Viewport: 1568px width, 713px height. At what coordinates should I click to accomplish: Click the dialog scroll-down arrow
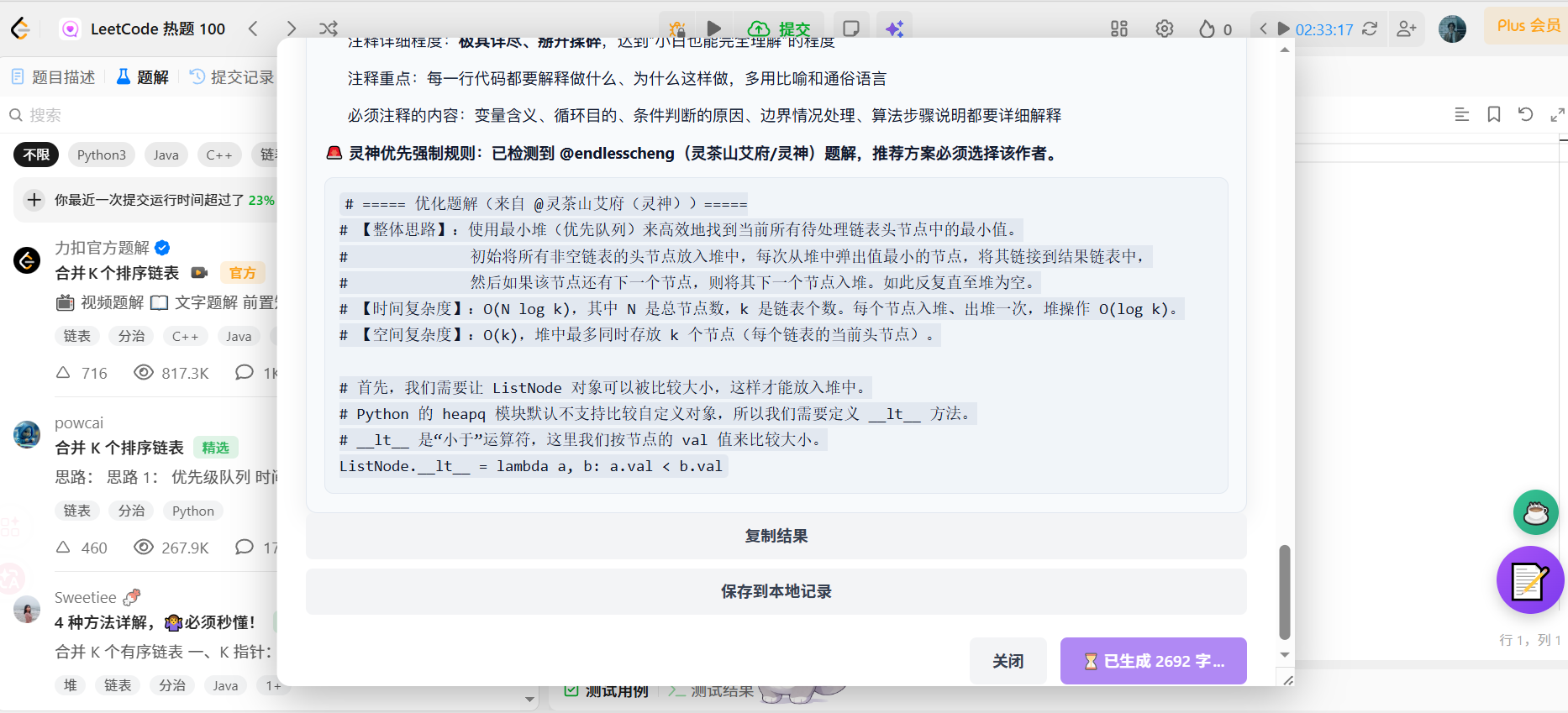tap(1284, 654)
